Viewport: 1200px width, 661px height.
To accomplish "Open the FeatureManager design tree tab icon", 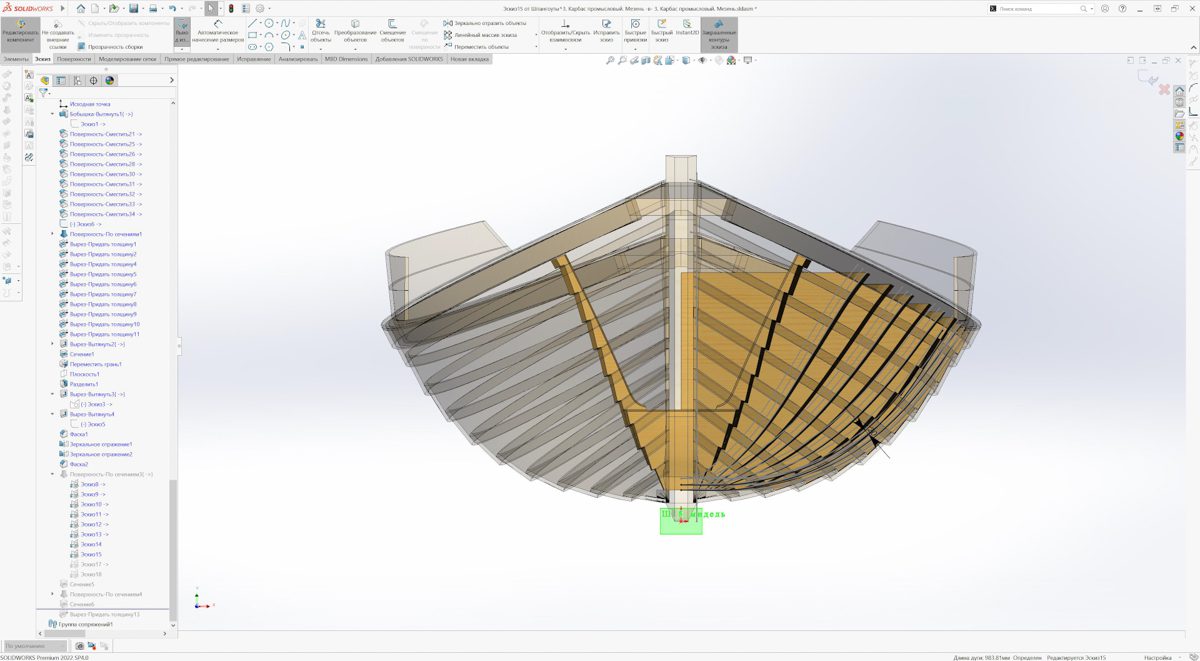I will 45,81.
